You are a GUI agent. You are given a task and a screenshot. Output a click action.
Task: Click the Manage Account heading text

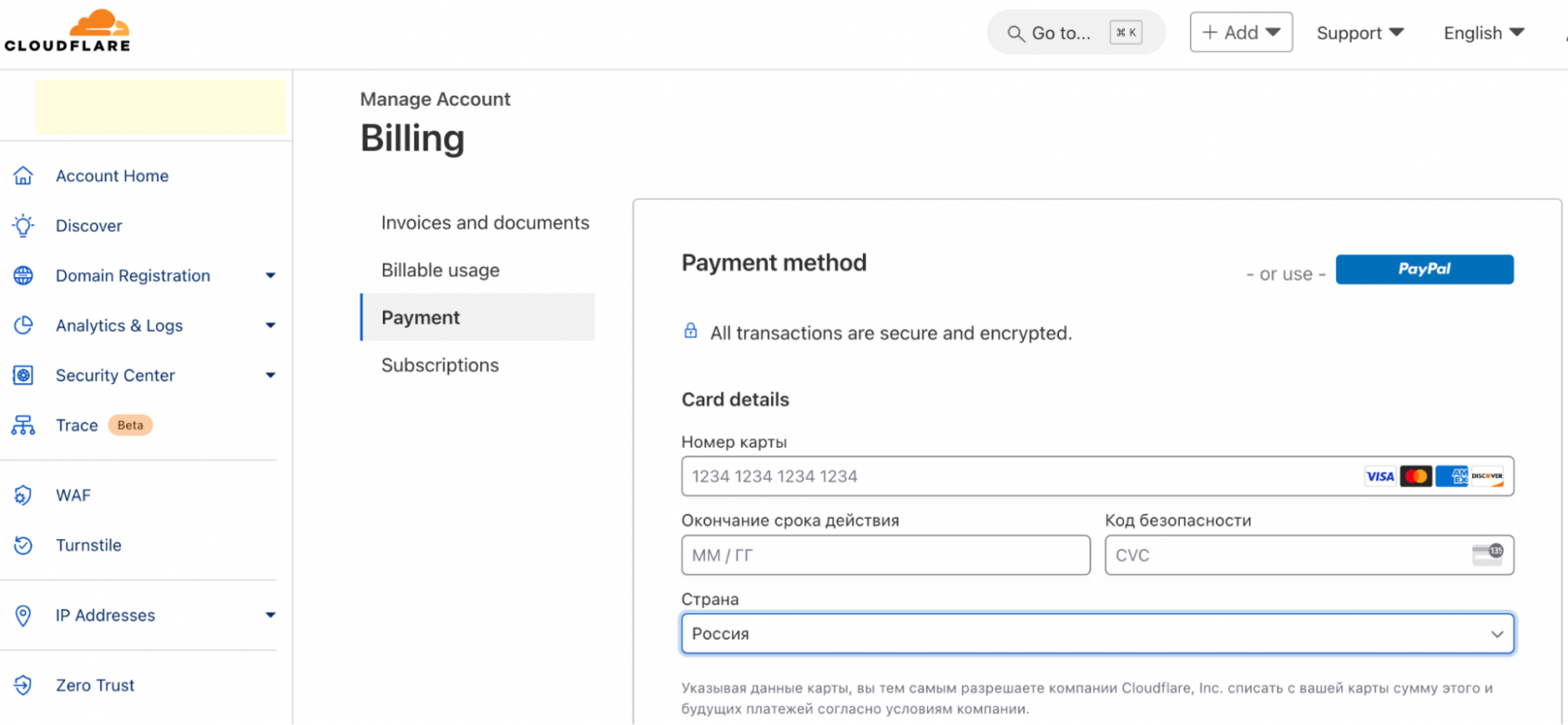pyautogui.click(x=435, y=99)
